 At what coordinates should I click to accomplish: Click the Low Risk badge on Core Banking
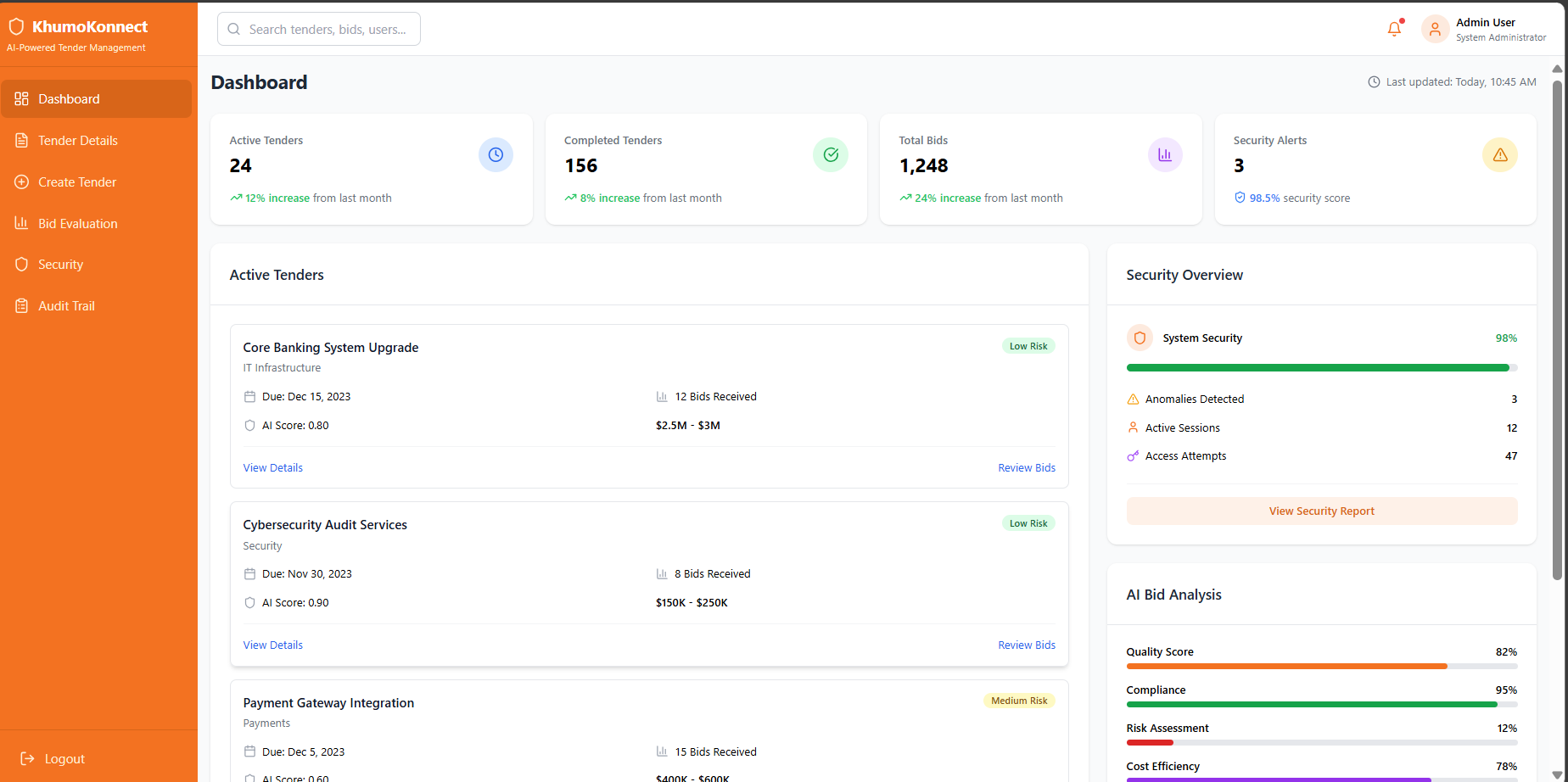point(1028,346)
